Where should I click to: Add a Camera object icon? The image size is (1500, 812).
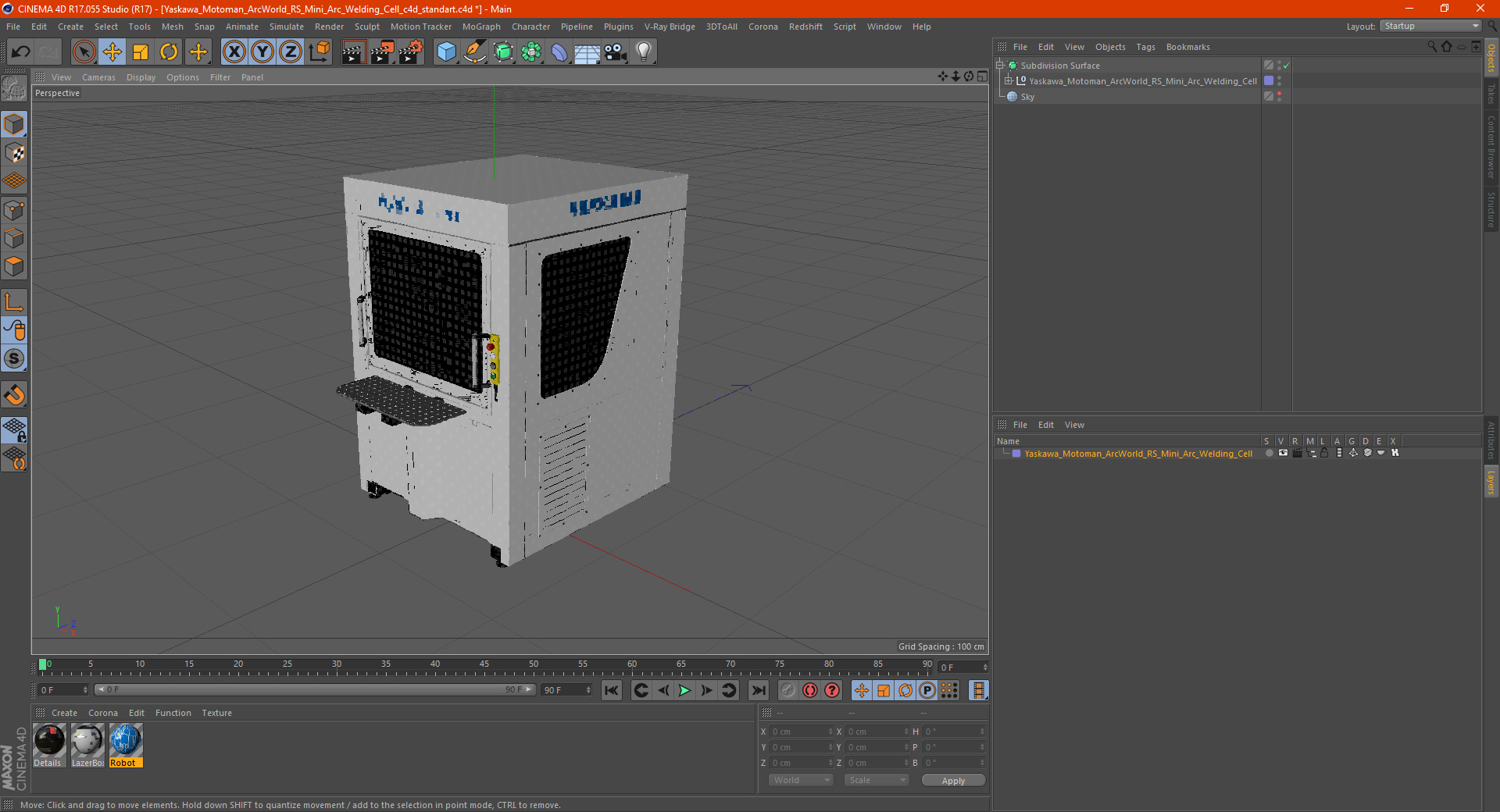(x=615, y=52)
